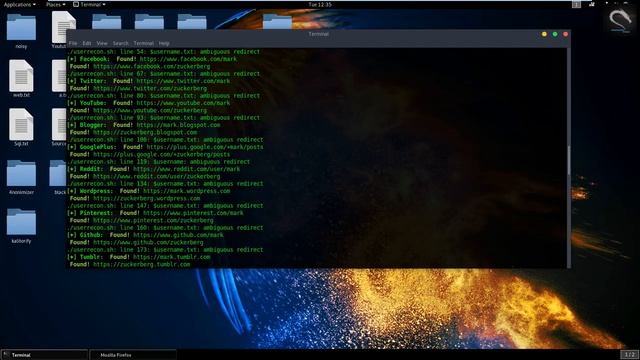Click the pinterest.com/zuckerberg link
Image resolution: width=640 pixels, height=360 pixels.
(x=153, y=220)
